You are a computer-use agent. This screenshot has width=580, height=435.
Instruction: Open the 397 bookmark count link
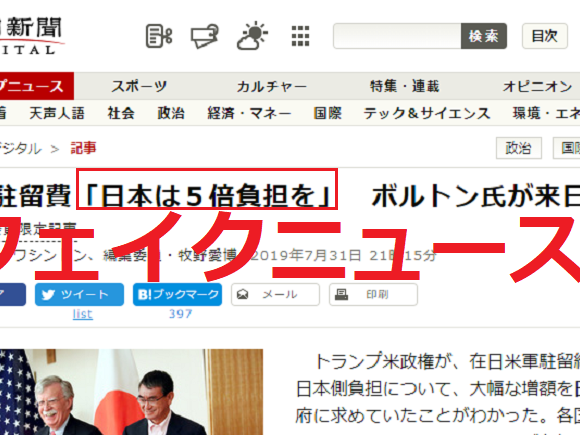tap(181, 314)
